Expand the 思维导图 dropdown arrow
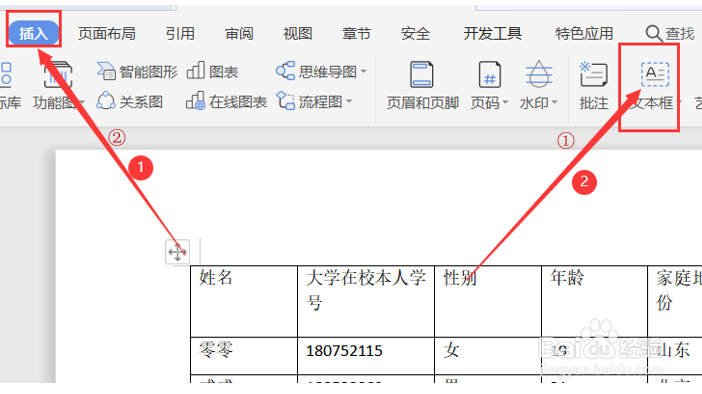 [x=364, y=71]
